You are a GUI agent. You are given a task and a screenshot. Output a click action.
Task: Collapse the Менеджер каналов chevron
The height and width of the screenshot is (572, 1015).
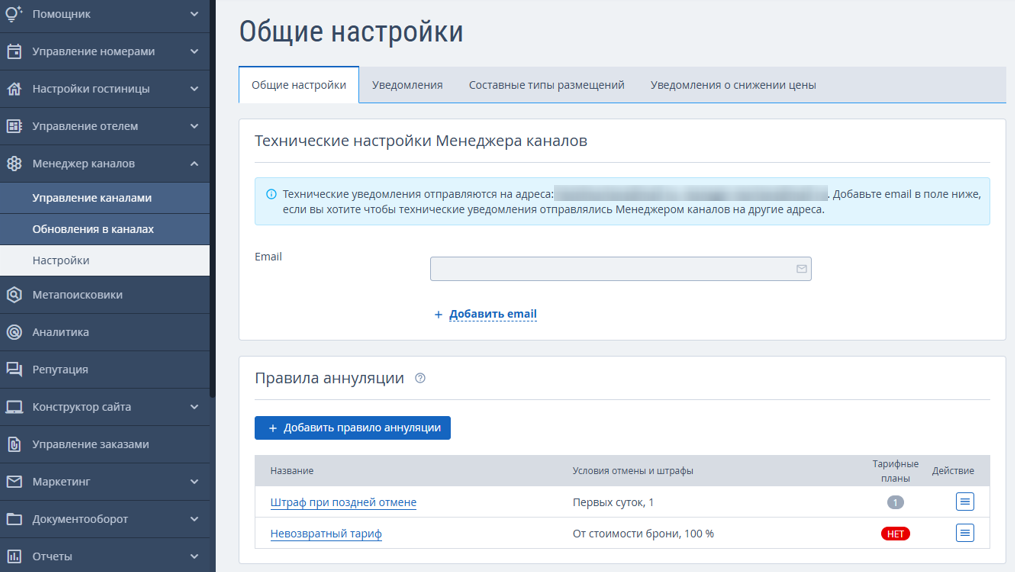pyautogui.click(x=194, y=164)
